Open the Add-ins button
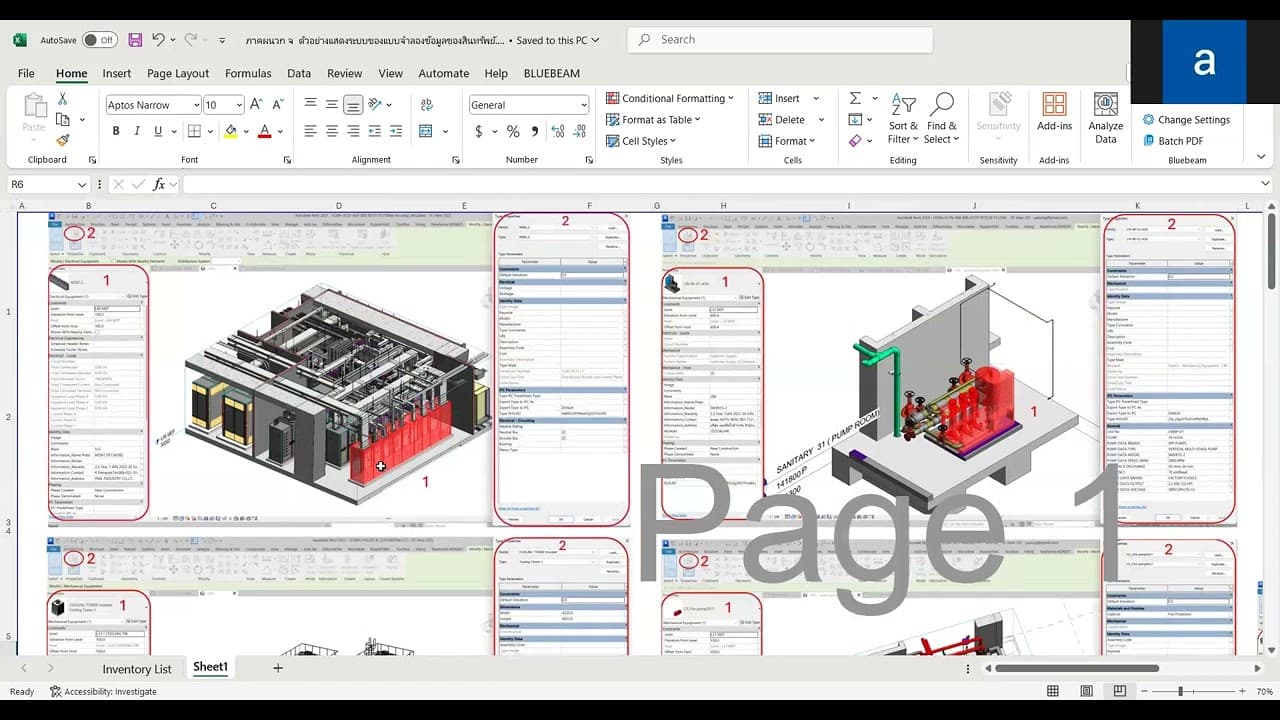 tap(1054, 112)
